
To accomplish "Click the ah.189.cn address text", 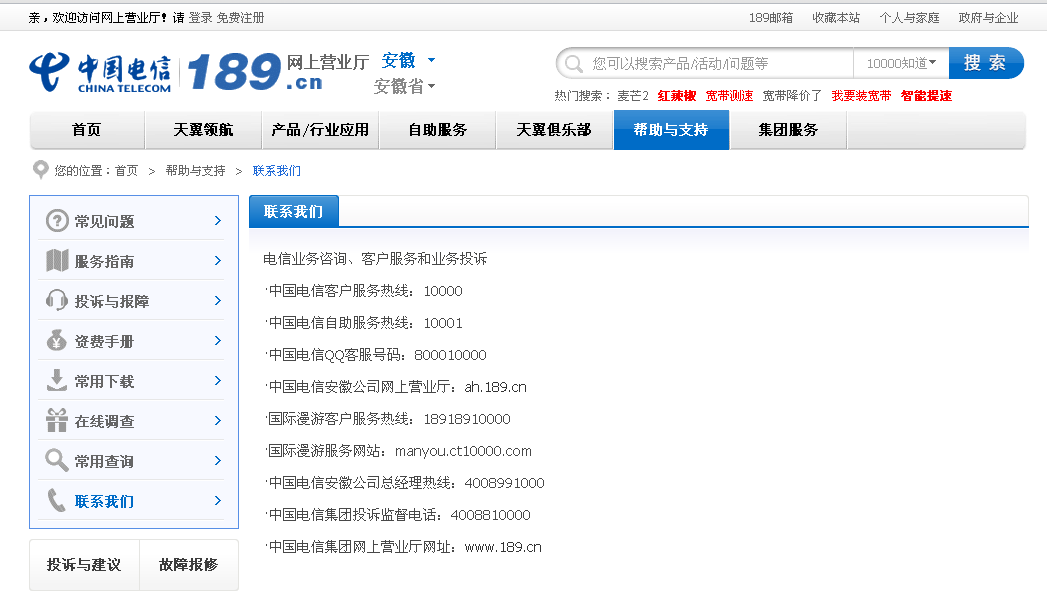I will [495, 387].
